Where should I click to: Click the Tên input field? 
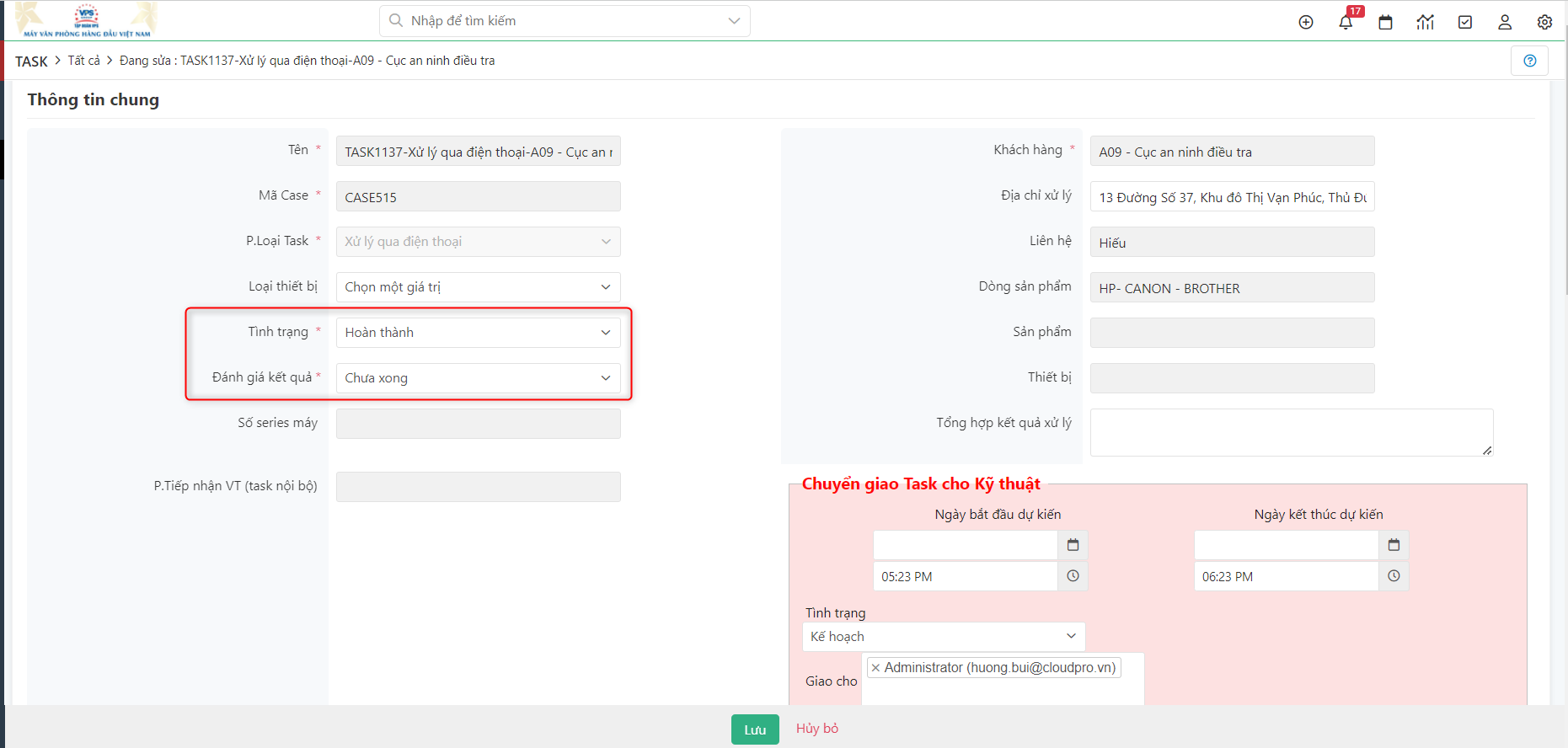click(x=478, y=152)
